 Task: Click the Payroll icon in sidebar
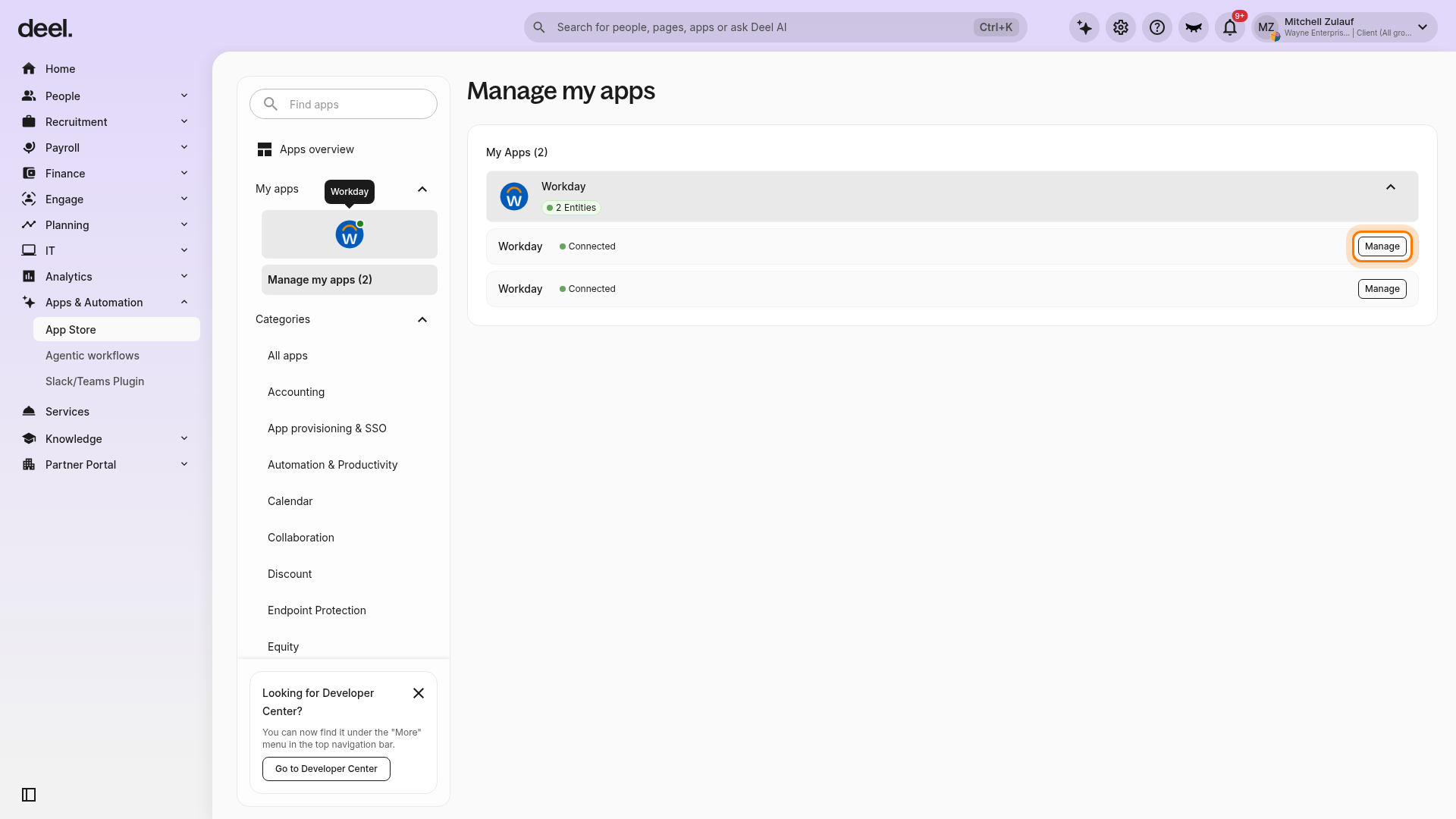[x=29, y=147]
